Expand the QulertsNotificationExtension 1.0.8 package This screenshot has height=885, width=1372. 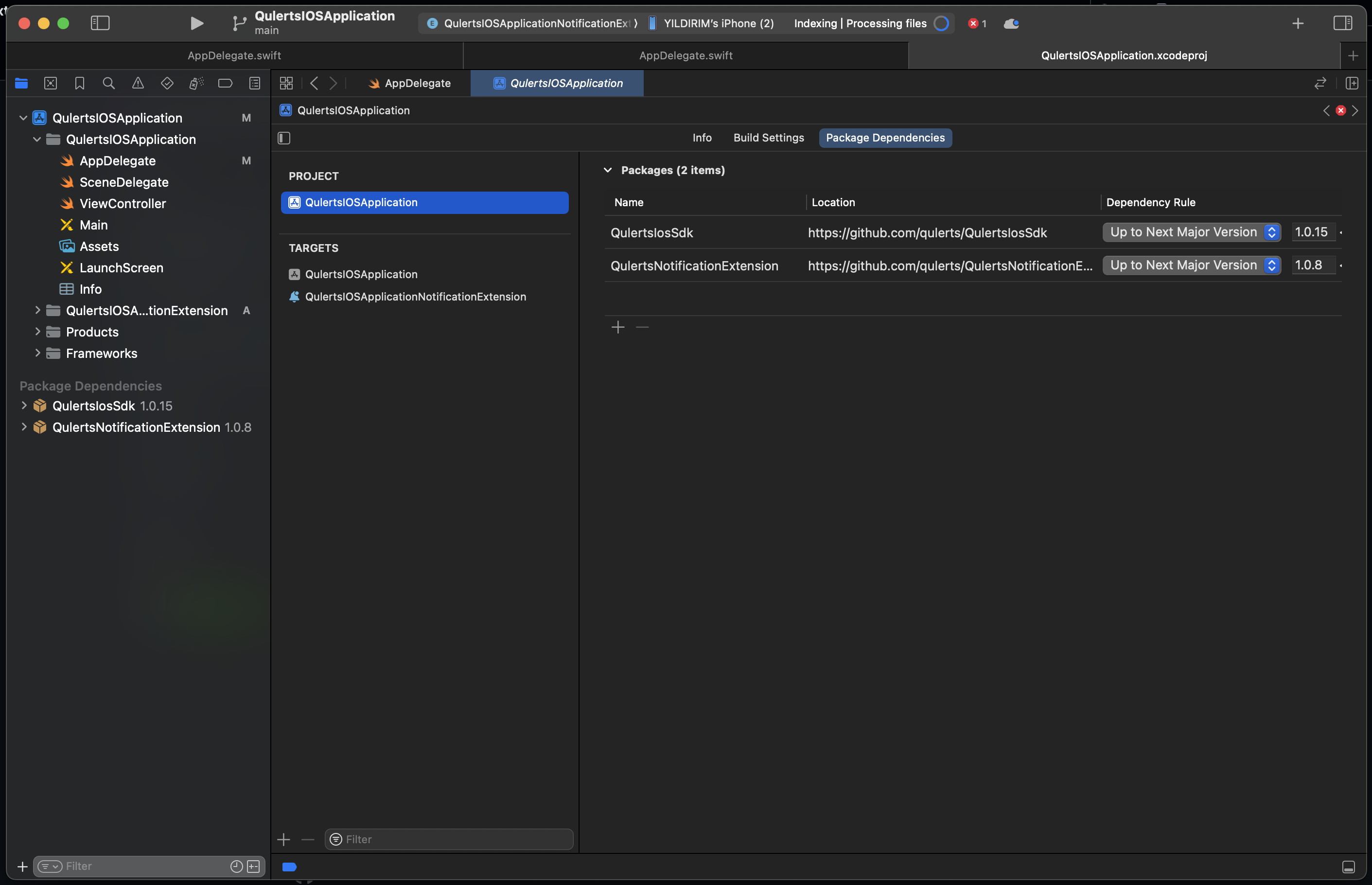point(23,427)
